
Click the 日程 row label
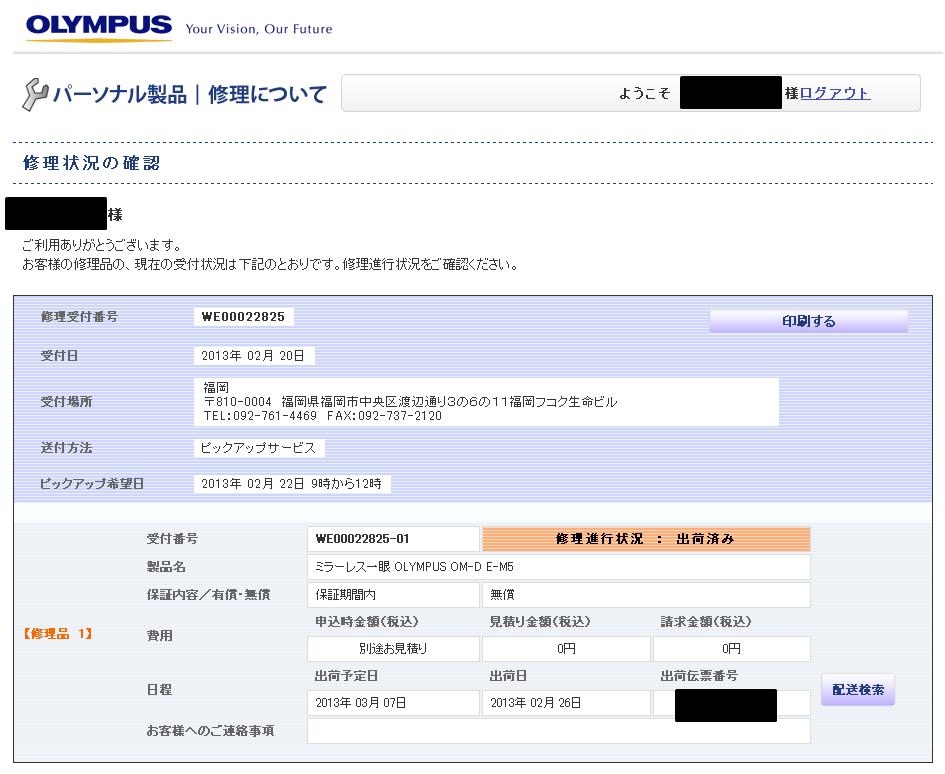click(159, 690)
